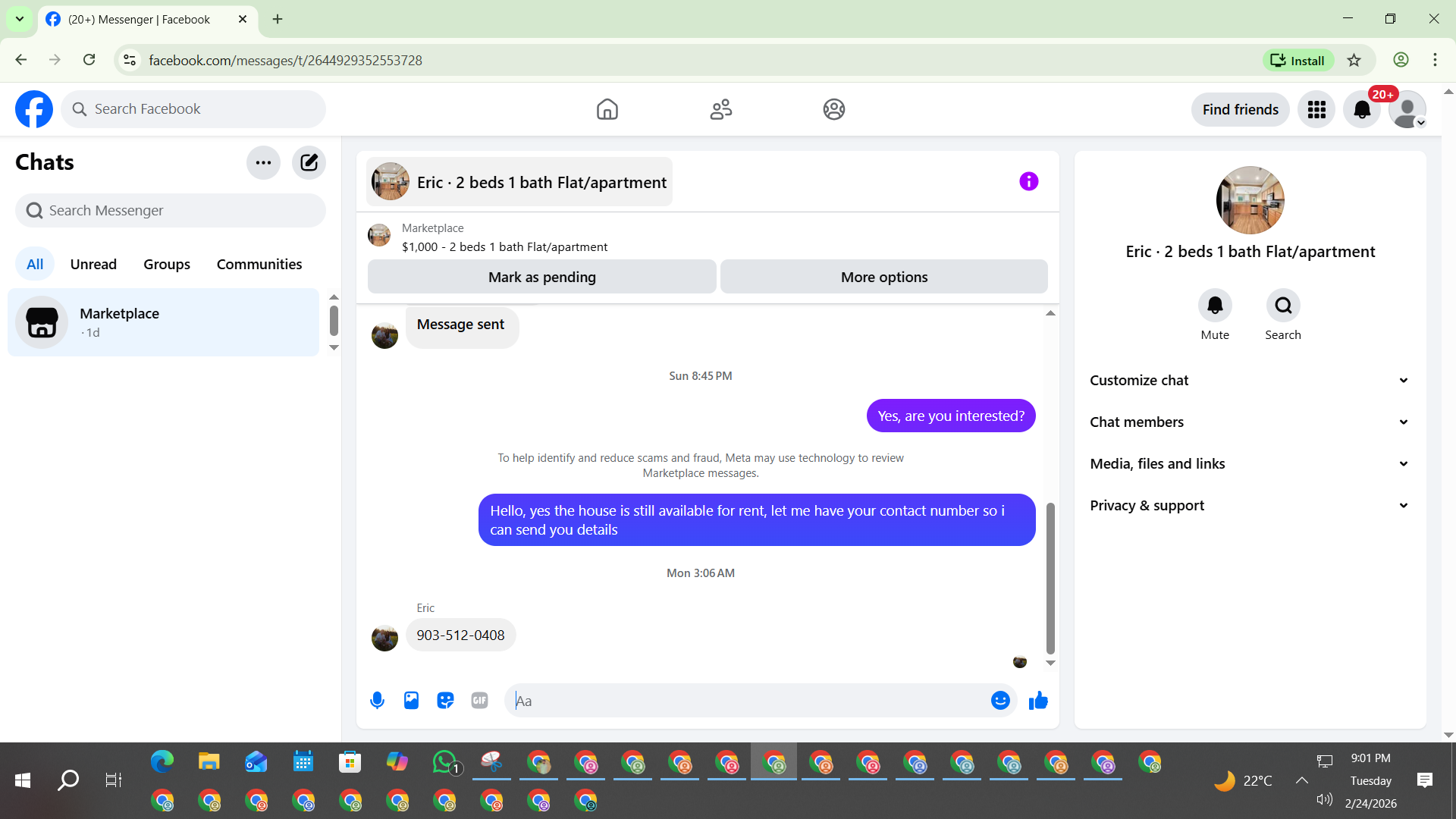Switch to the Communities tab
The height and width of the screenshot is (819, 1456).
click(x=259, y=264)
